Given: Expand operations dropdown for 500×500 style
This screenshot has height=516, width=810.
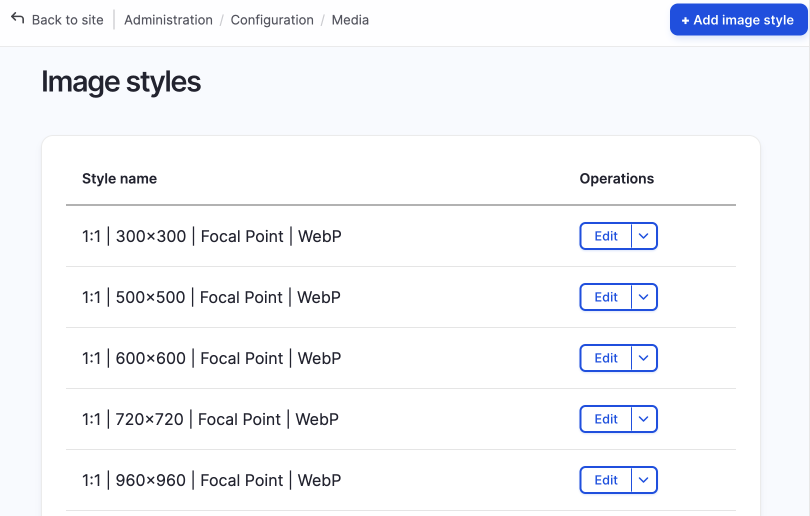Looking at the screenshot, I should (644, 297).
